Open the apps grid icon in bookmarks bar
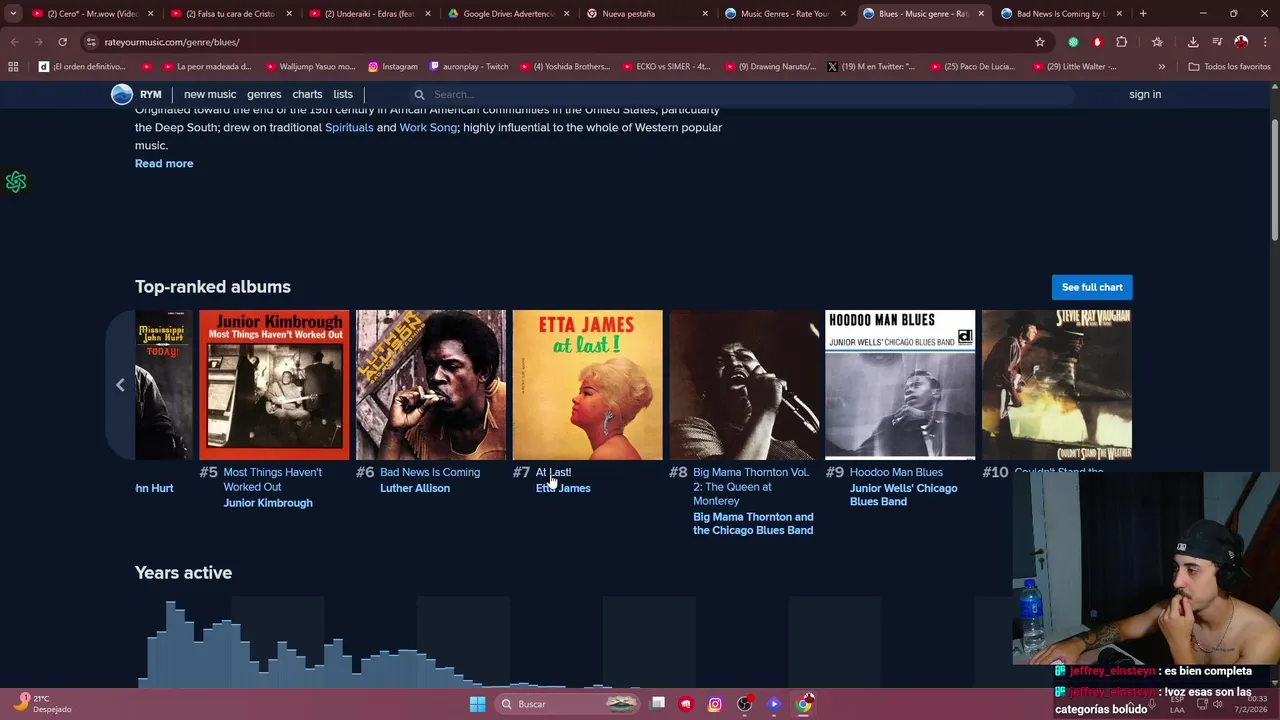This screenshot has height=720, width=1280. [13, 66]
